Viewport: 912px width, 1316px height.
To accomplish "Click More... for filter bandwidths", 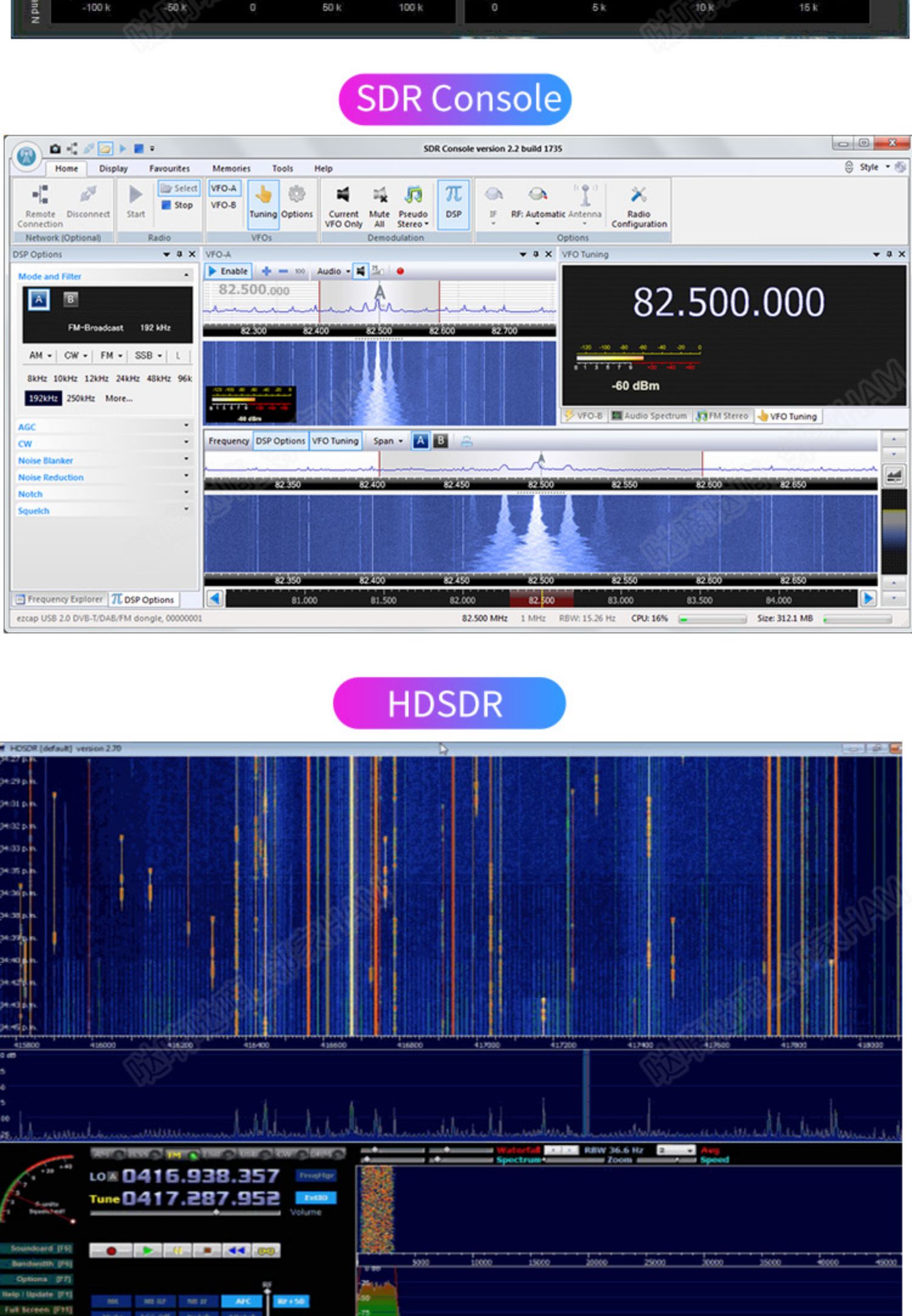I will click(119, 398).
